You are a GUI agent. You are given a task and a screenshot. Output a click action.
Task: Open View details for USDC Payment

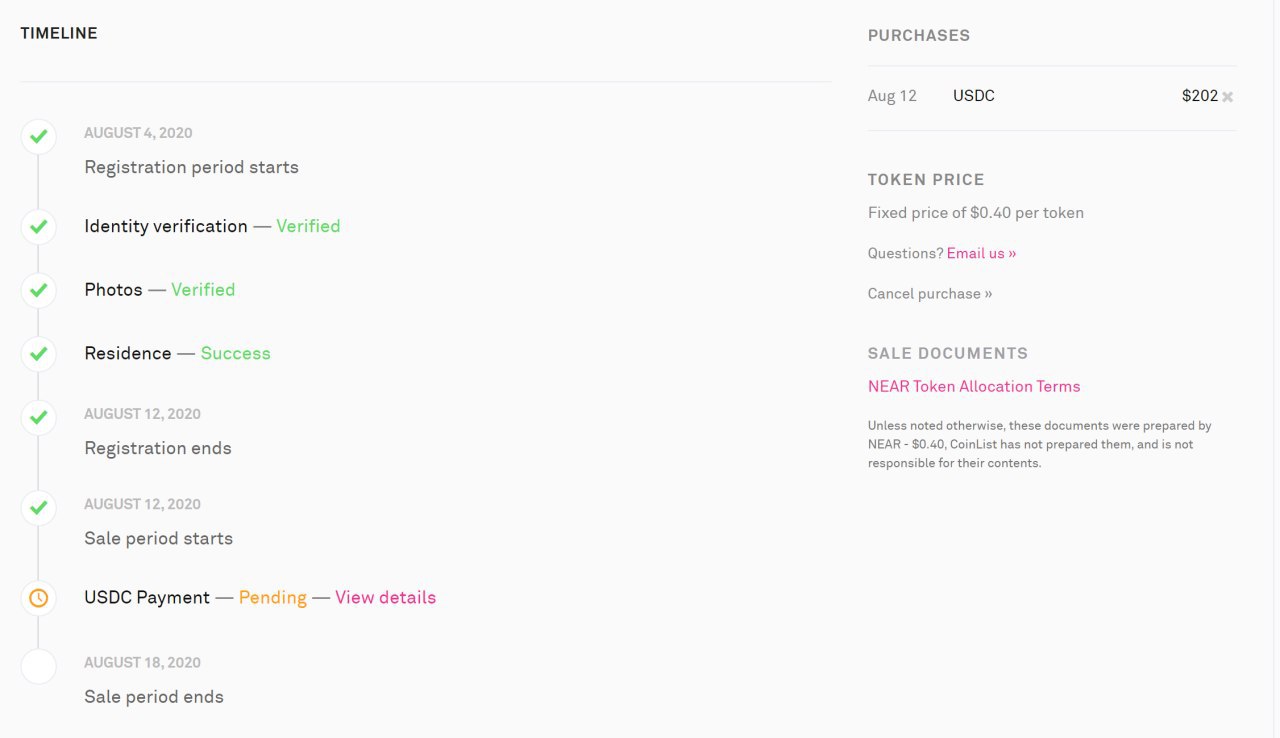[385, 597]
